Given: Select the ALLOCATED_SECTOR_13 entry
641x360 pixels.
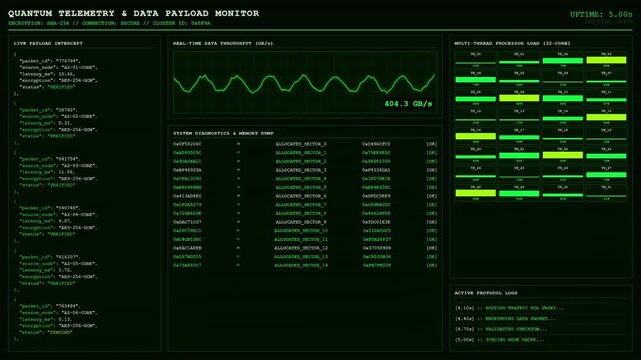Looking at the screenshot, I should pos(301,257).
